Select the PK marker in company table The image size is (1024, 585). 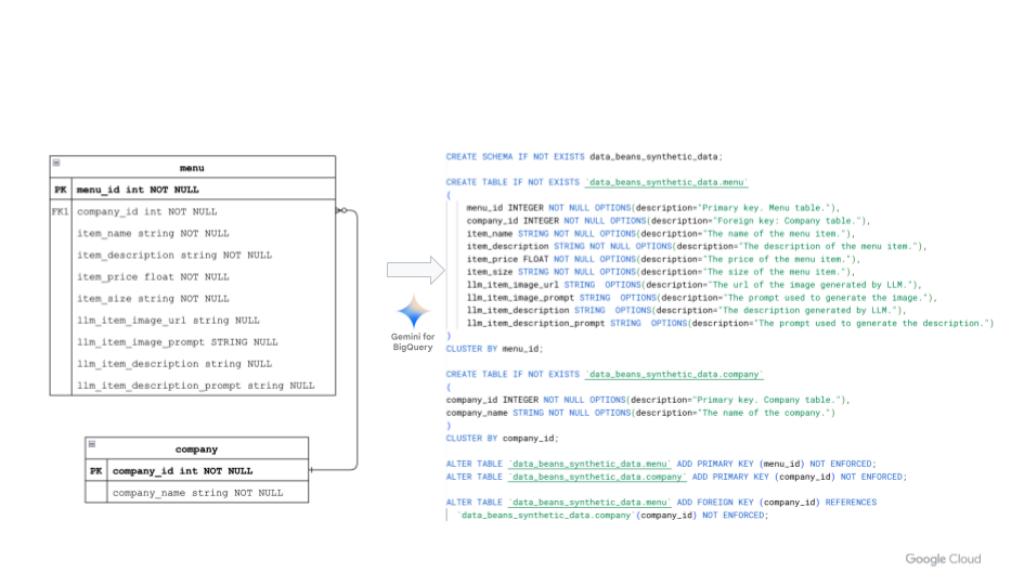96,471
